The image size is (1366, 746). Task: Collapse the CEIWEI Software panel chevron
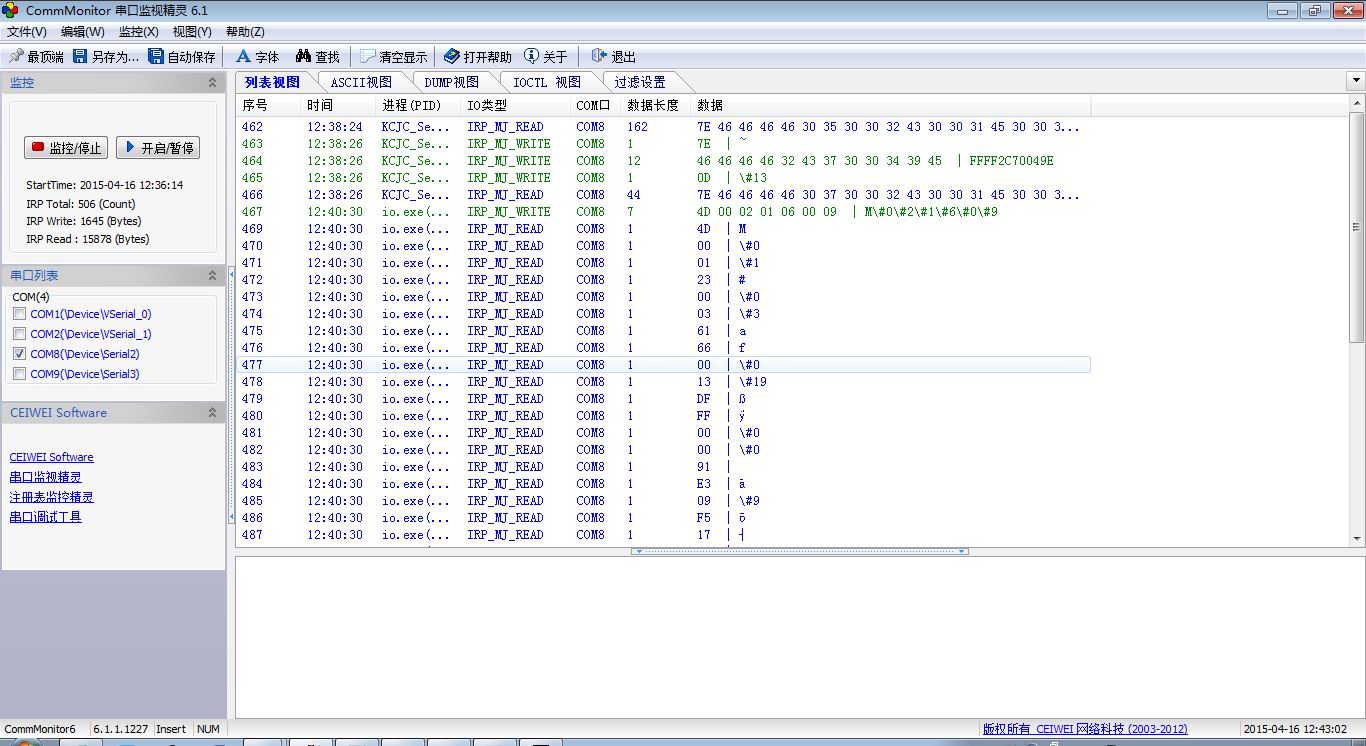click(x=212, y=412)
